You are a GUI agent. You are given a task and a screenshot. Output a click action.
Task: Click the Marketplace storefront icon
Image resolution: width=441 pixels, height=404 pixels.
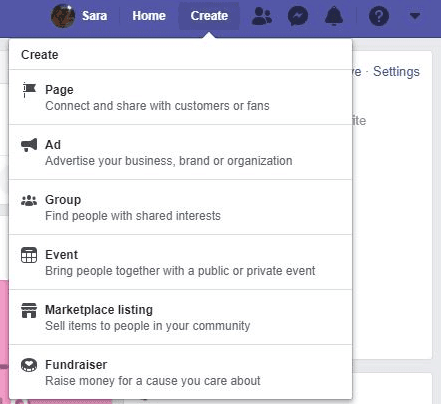coord(29,310)
